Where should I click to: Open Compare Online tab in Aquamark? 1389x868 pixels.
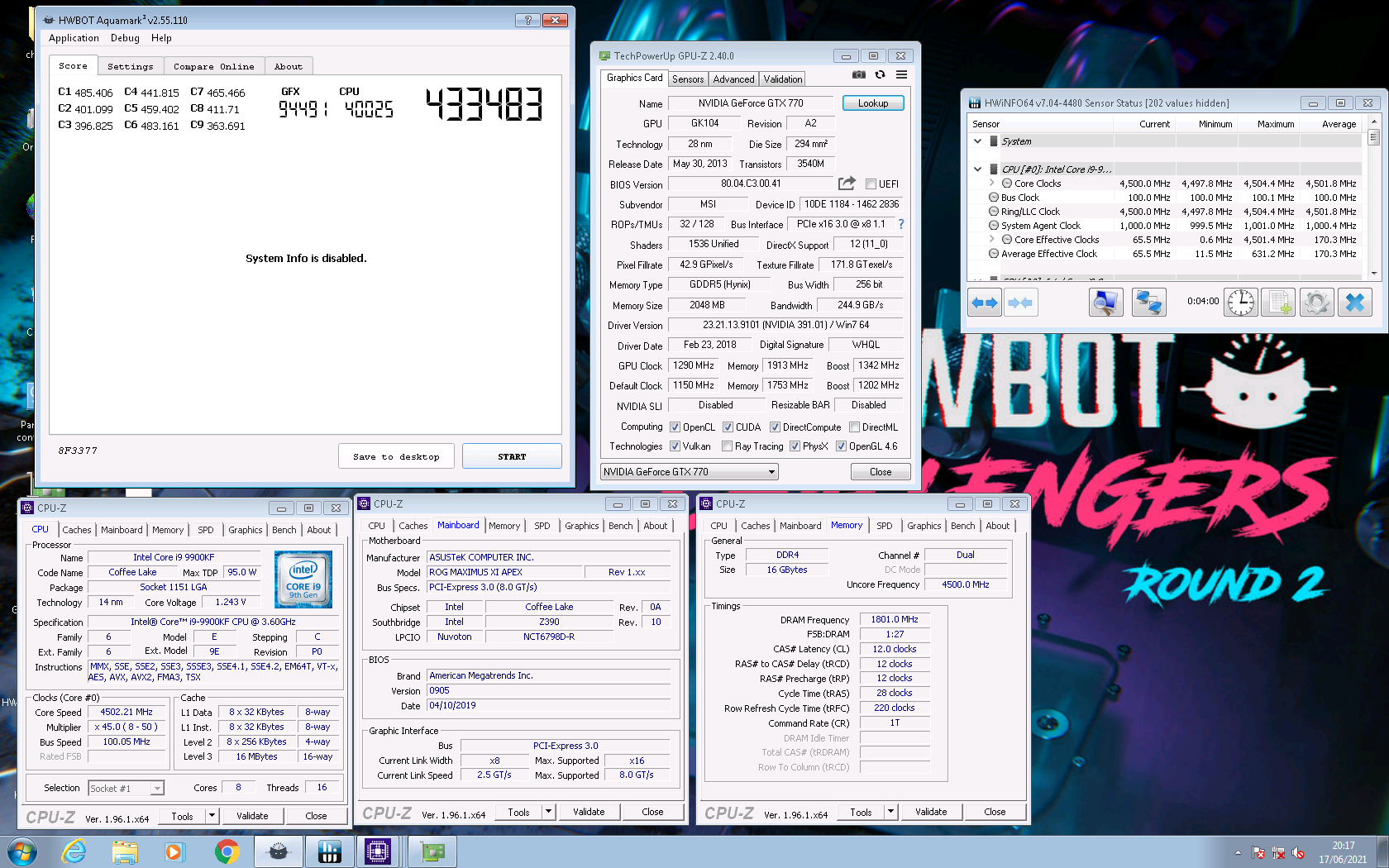[214, 66]
